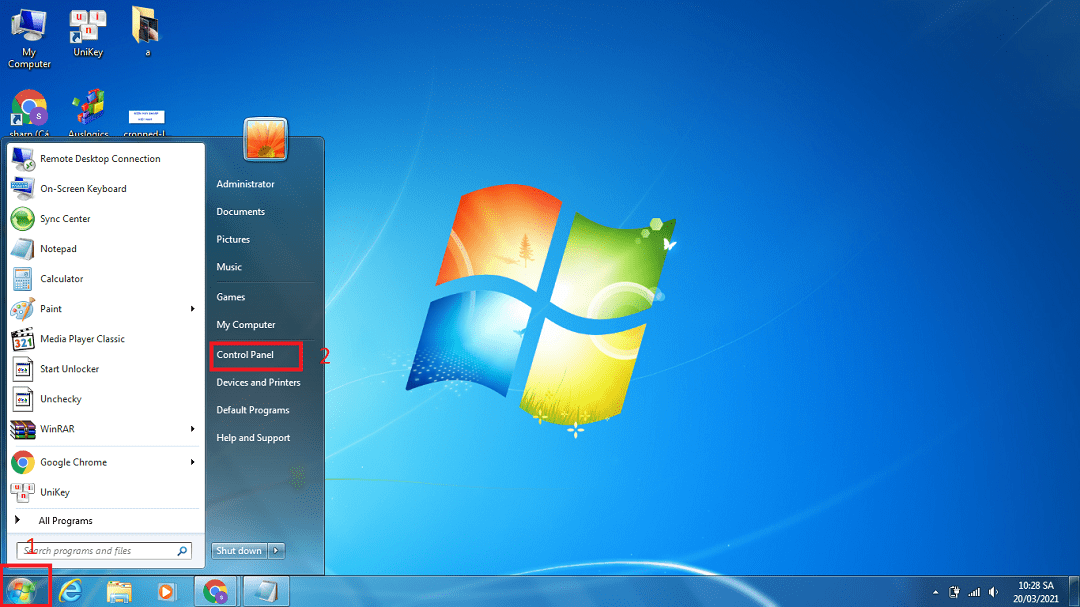Open Internet Explorer on the taskbar
The width and height of the screenshot is (1080, 607).
pos(70,591)
